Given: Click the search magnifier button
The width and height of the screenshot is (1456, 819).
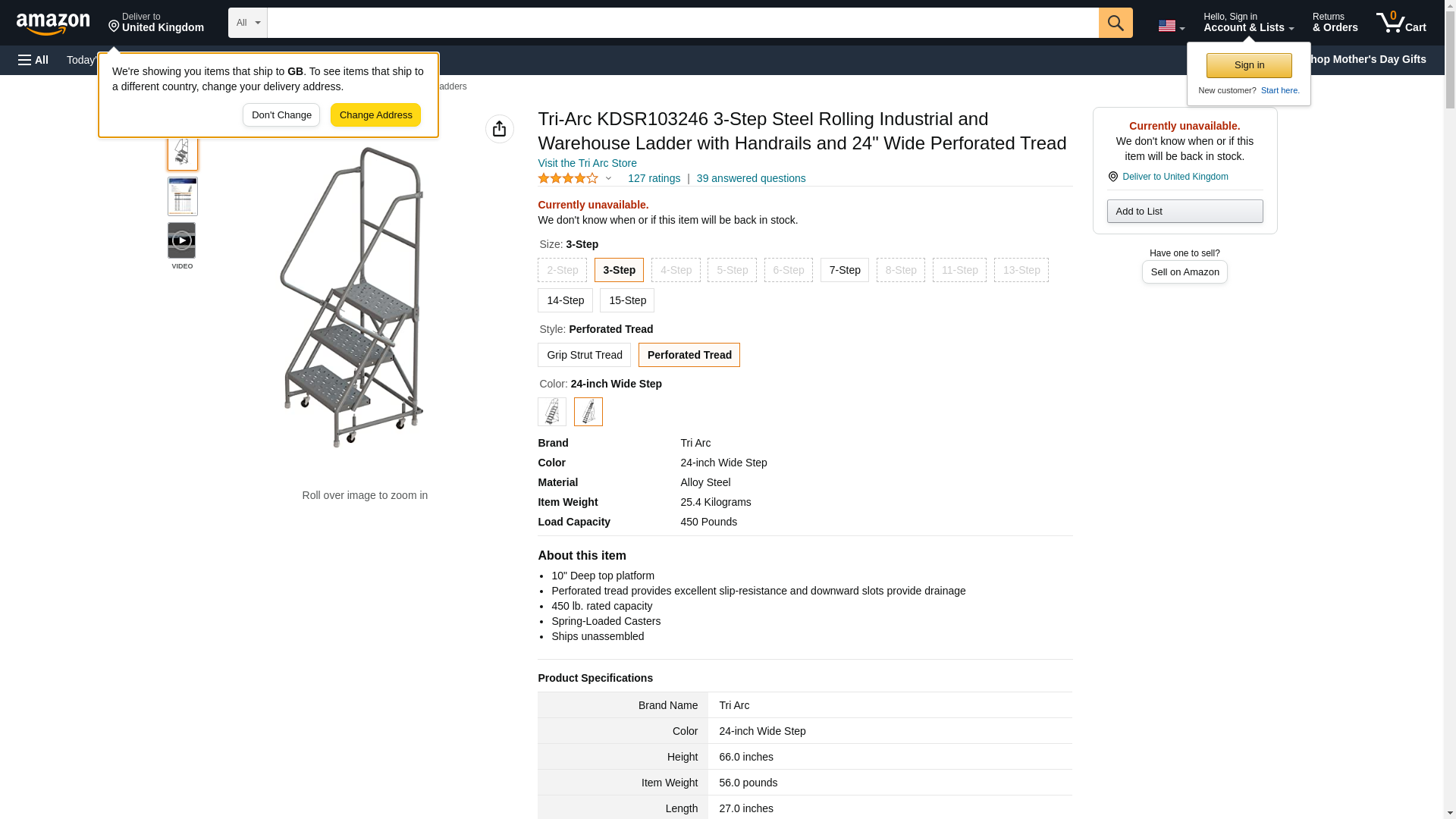Looking at the screenshot, I should point(1115,23).
